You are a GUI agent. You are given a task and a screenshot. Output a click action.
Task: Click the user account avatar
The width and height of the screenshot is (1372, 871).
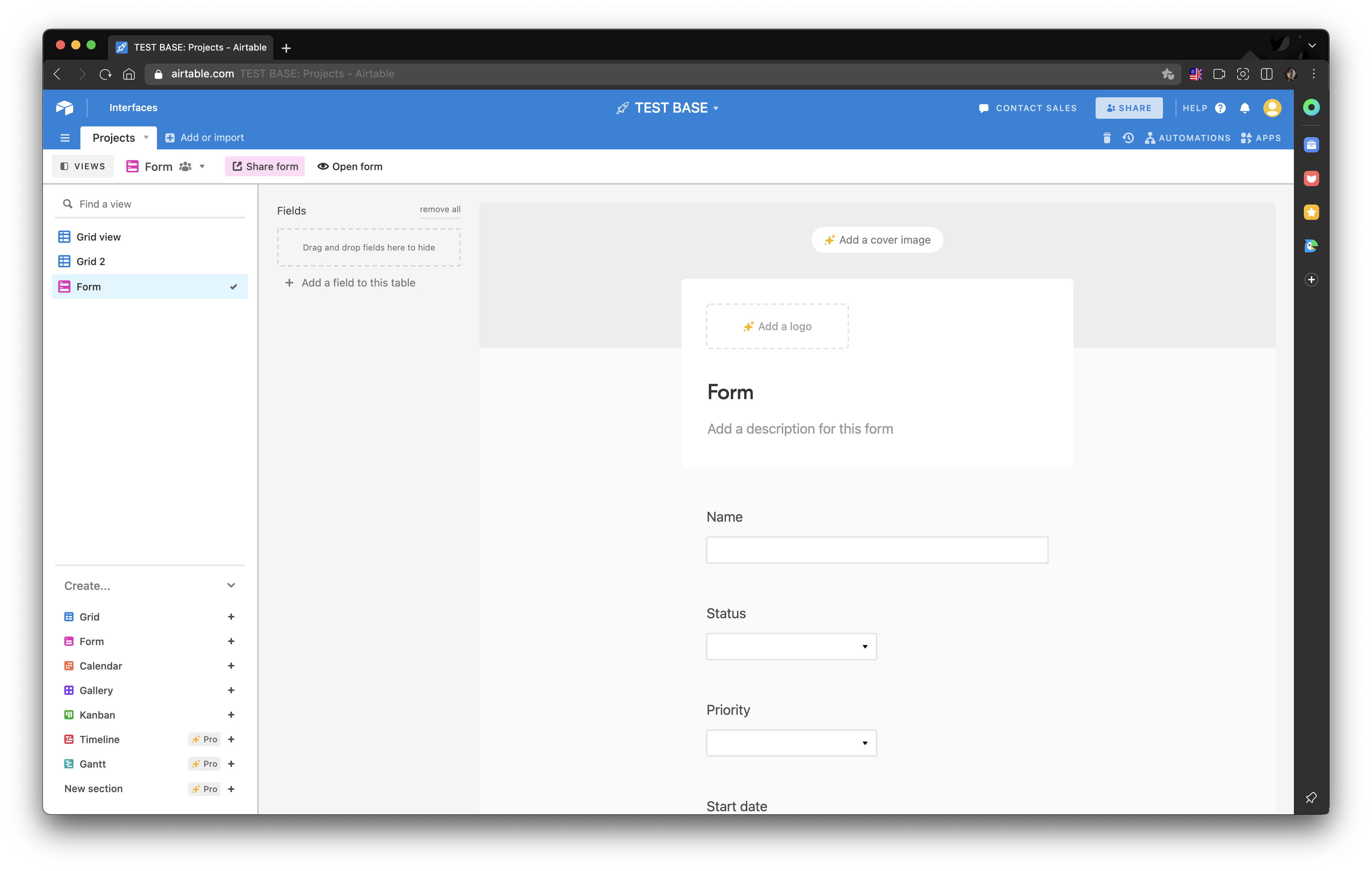click(x=1272, y=108)
